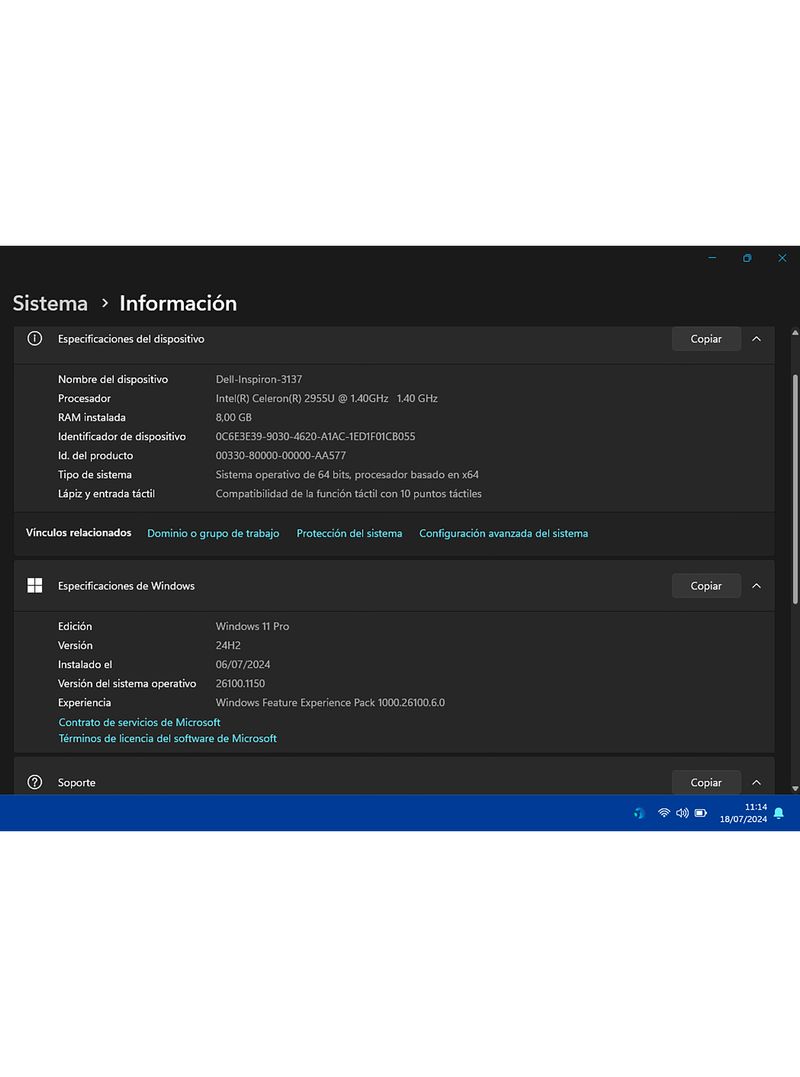Image resolution: width=800 pixels, height=1077 pixels.
Task: Collapse the Soporte section chevron
Action: pyautogui.click(x=756, y=782)
